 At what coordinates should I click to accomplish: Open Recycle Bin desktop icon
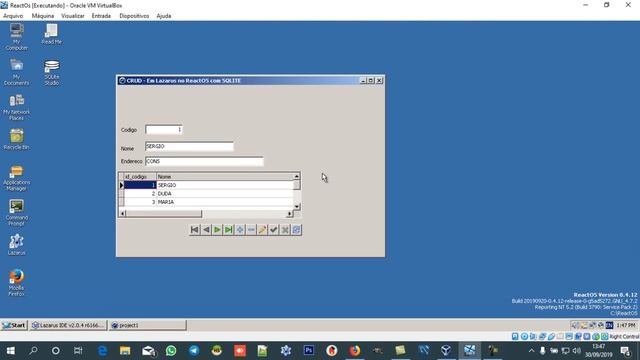coord(16,139)
